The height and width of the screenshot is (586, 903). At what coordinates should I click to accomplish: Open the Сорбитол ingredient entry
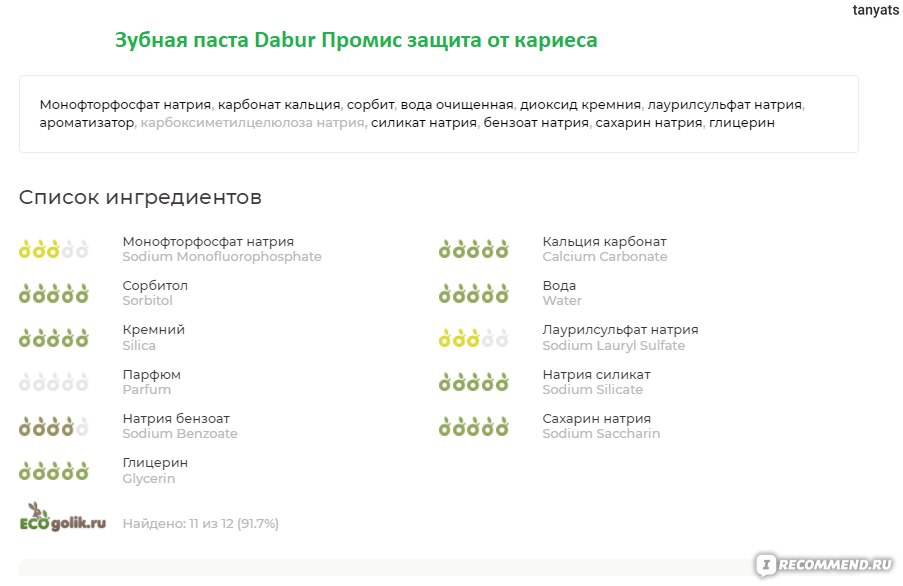[x=155, y=286]
